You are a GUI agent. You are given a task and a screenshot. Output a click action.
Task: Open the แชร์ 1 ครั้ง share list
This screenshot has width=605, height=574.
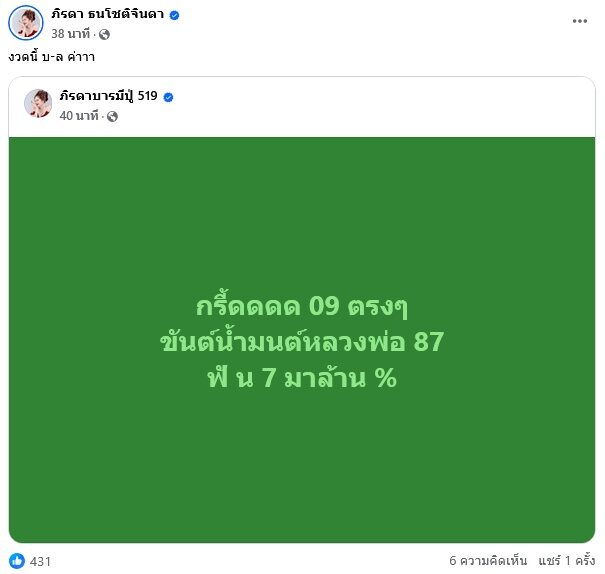click(567, 560)
